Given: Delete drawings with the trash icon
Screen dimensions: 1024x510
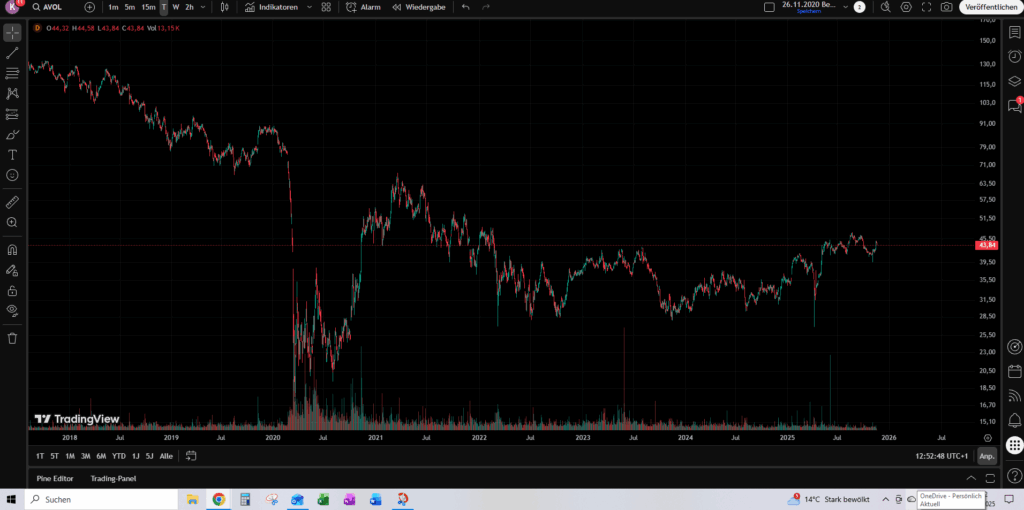Looking at the screenshot, I should tap(12, 338).
